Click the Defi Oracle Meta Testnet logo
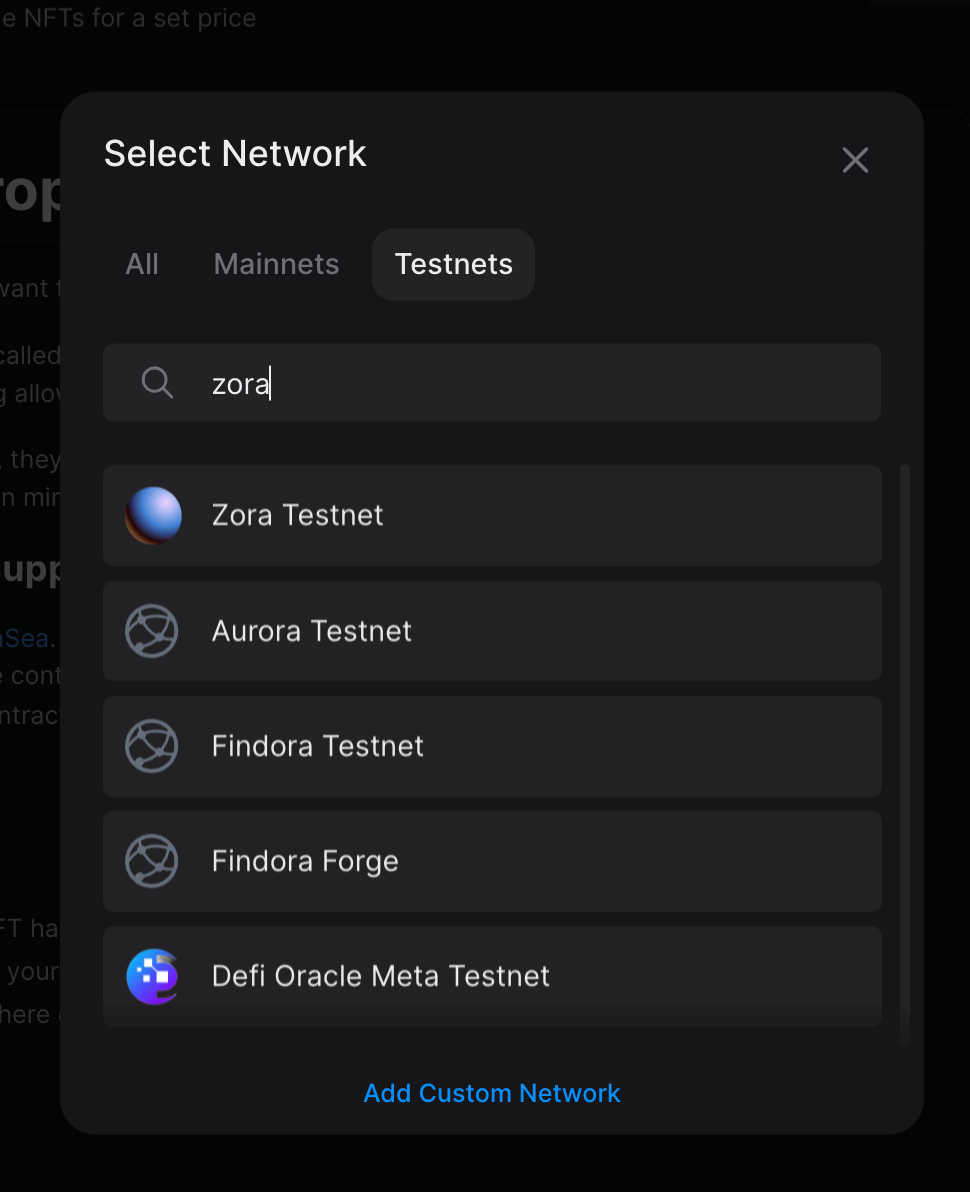Screen dimensions: 970x1192 pos(151,976)
